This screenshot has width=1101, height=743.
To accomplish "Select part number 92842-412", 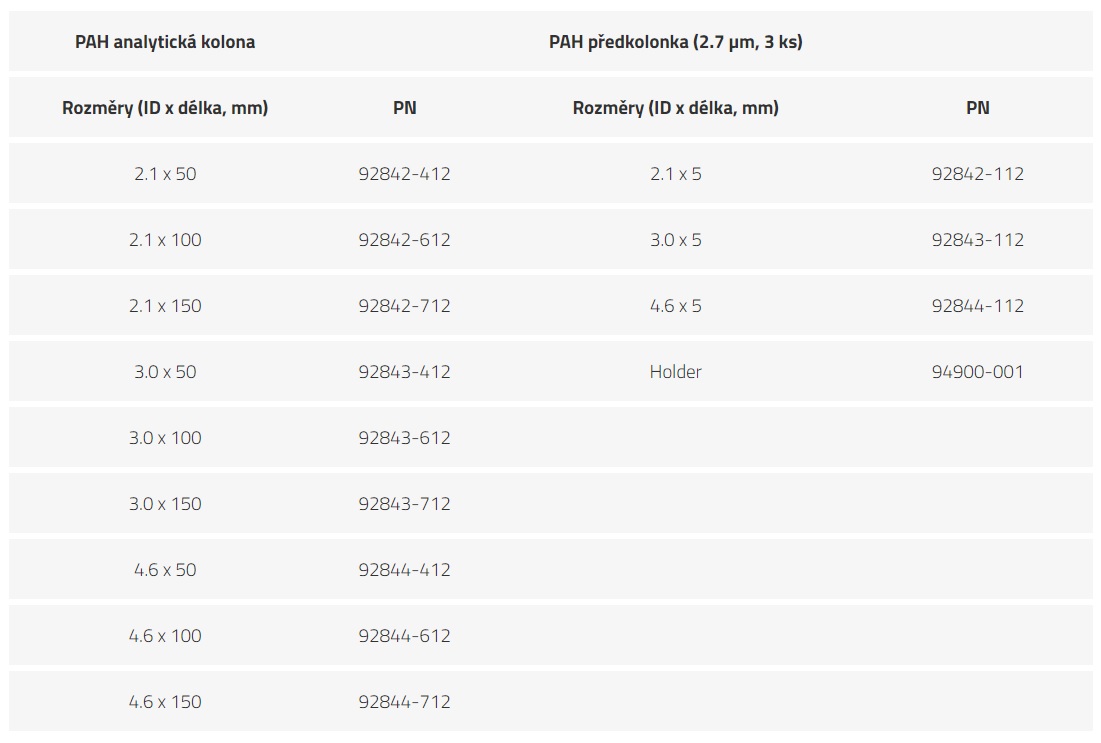I will [x=404, y=174].
